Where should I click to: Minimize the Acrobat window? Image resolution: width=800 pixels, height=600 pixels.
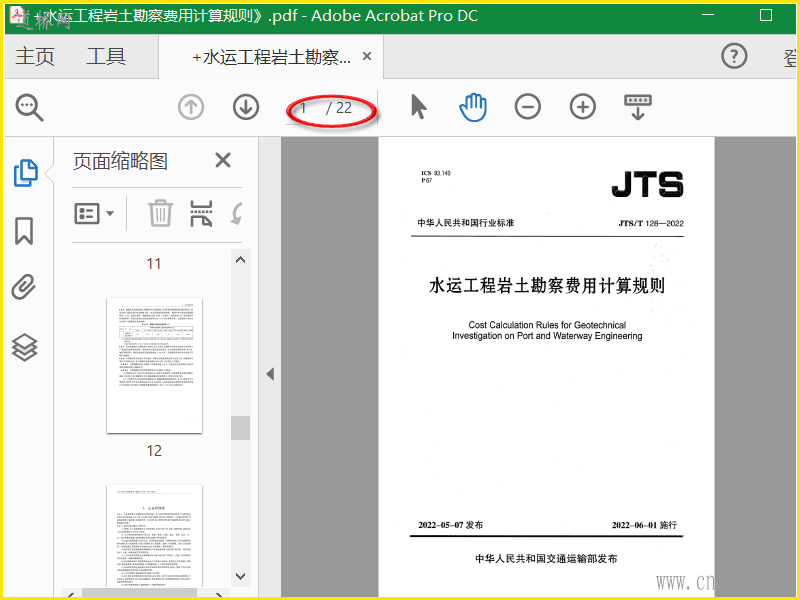(708, 15)
